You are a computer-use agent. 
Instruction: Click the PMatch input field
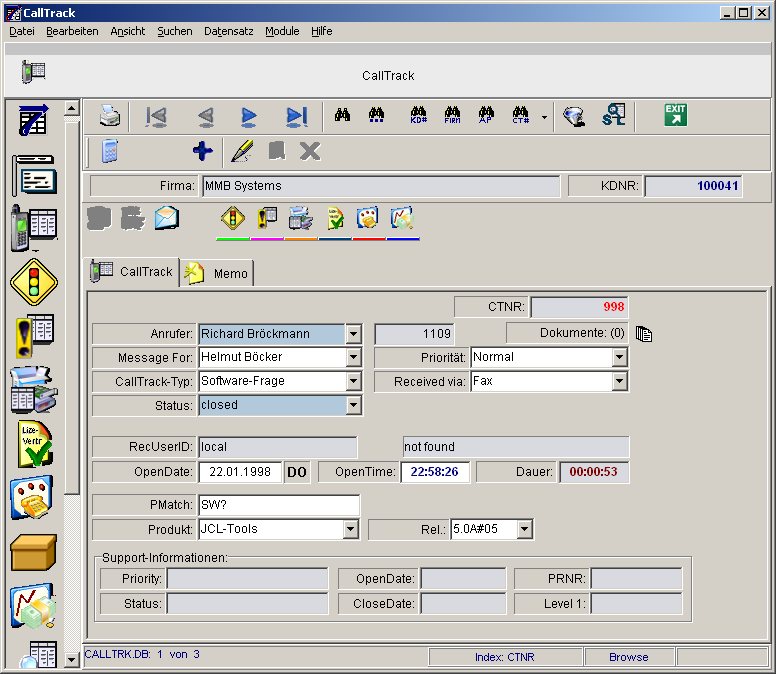[x=278, y=505]
